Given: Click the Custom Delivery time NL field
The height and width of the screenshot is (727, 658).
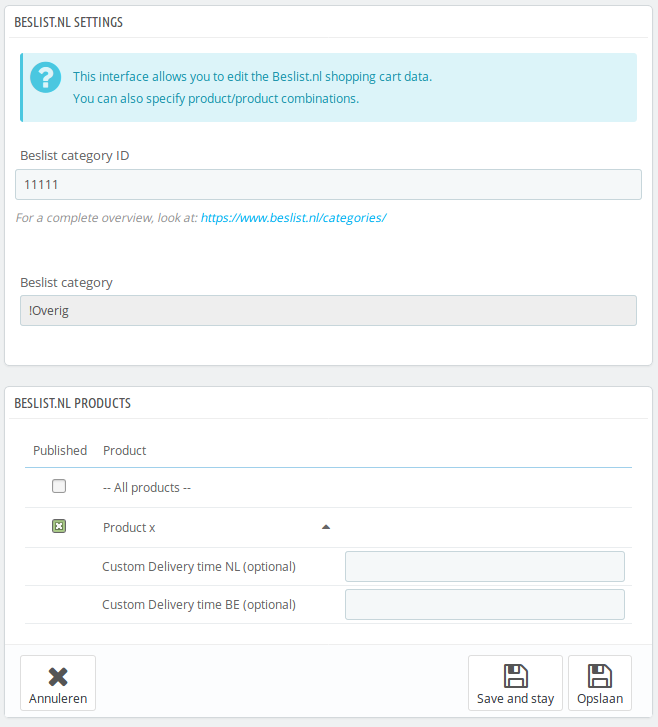Looking at the screenshot, I should tap(485, 567).
